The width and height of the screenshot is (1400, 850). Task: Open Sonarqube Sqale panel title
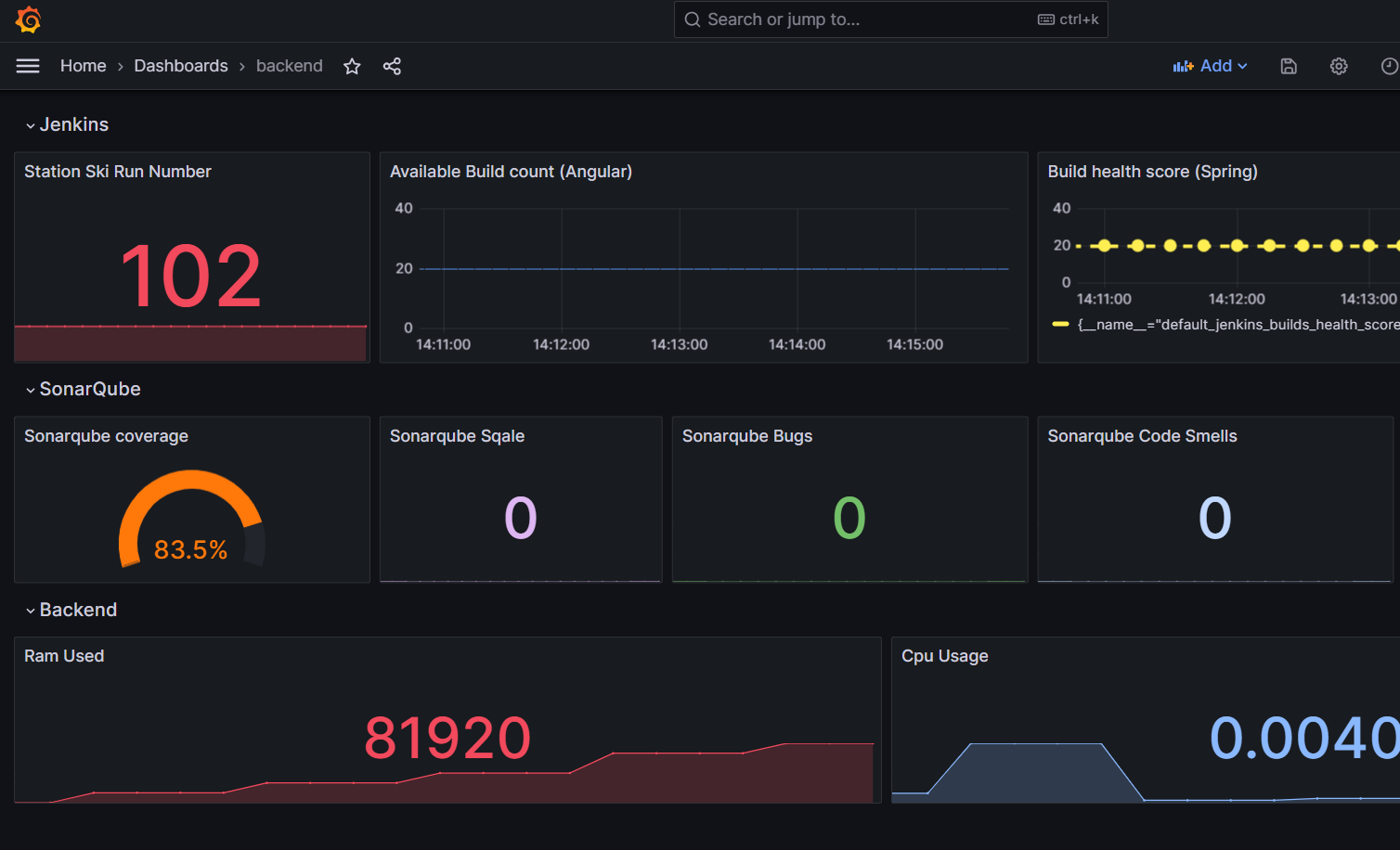[457, 436]
